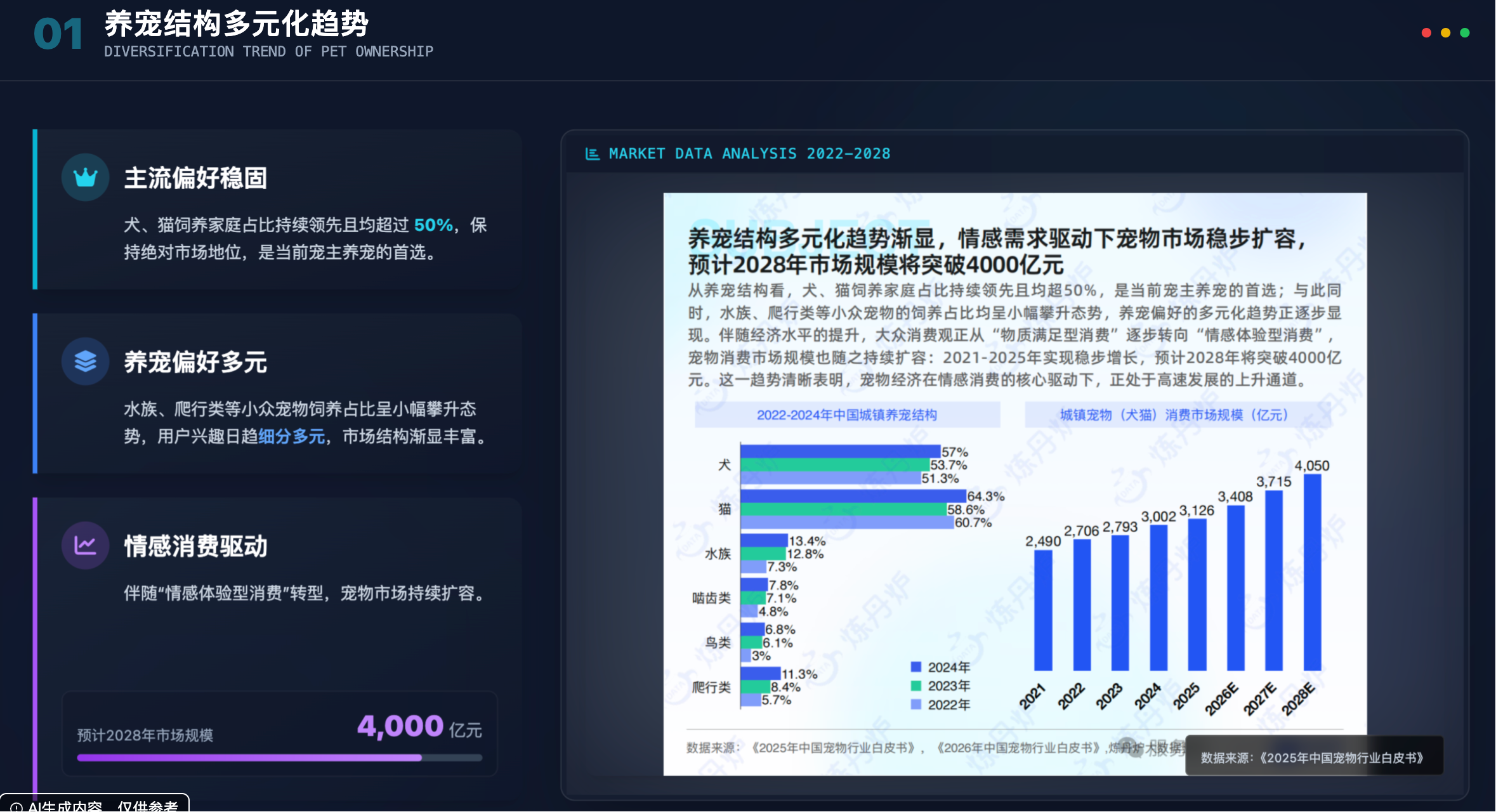Click the 数据来源 2025年中国宠物行业白皮书 label
The height and width of the screenshot is (812, 1496).
pyautogui.click(x=1313, y=757)
